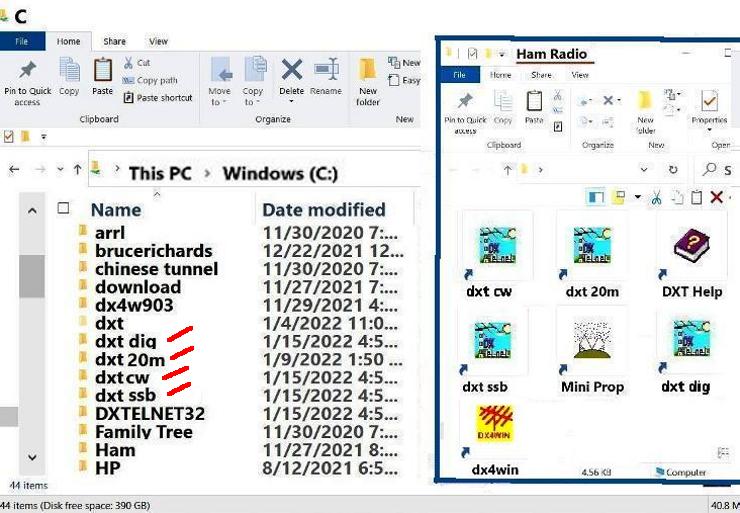This screenshot has height=513, width=740.
Task: Click New folder in Ham Radio ribbon
Action: [645, 112]
